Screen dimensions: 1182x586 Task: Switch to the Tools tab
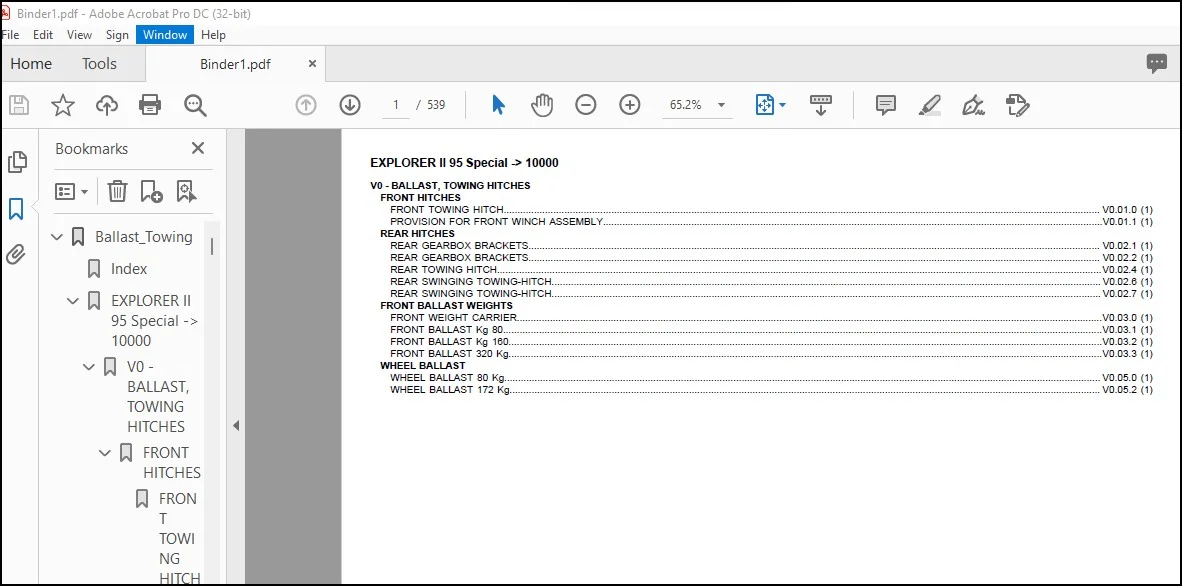click(x=100, y=64)
